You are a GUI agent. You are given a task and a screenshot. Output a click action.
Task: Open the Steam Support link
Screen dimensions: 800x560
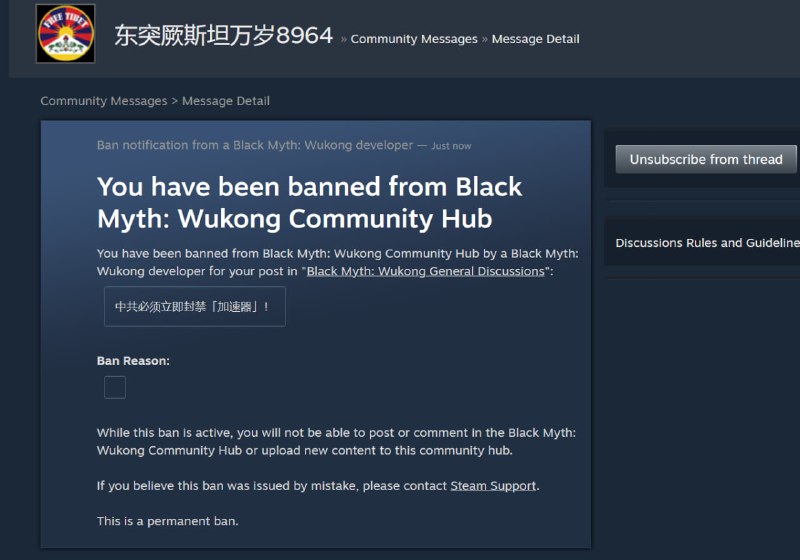point(493,486)
